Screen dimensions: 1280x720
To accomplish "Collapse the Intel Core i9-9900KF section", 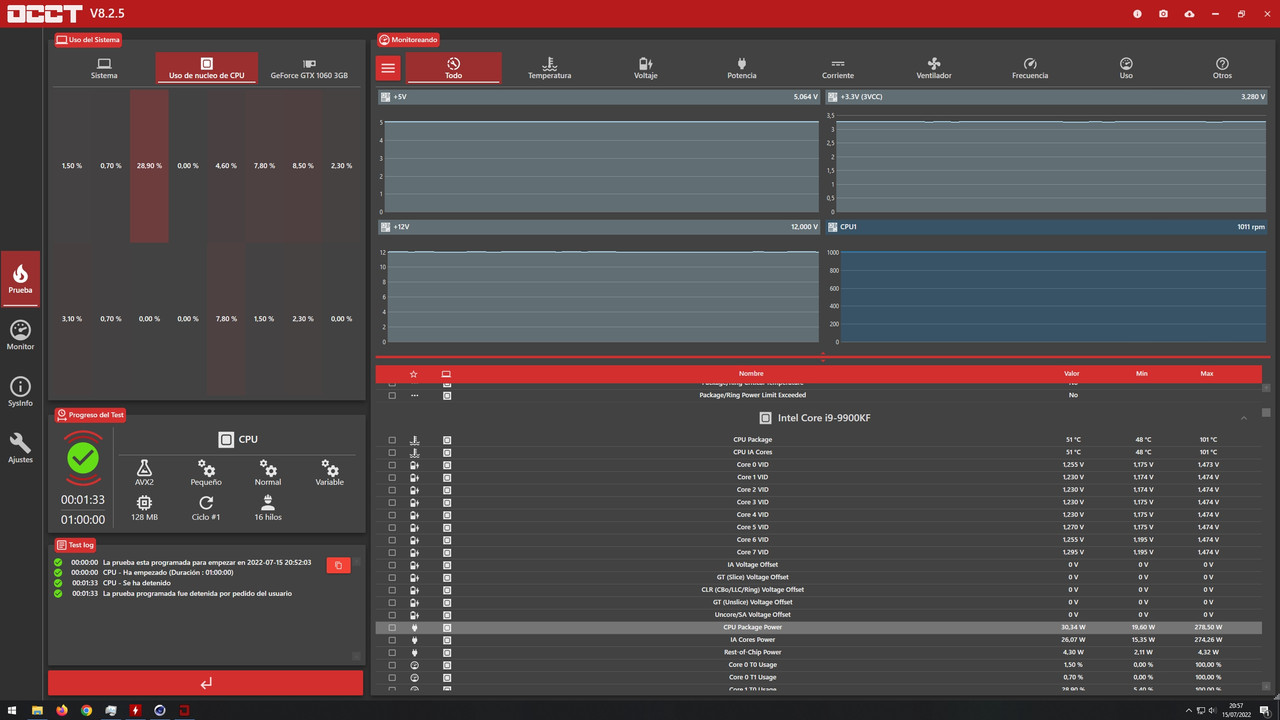I will [x=1244, y=418].
